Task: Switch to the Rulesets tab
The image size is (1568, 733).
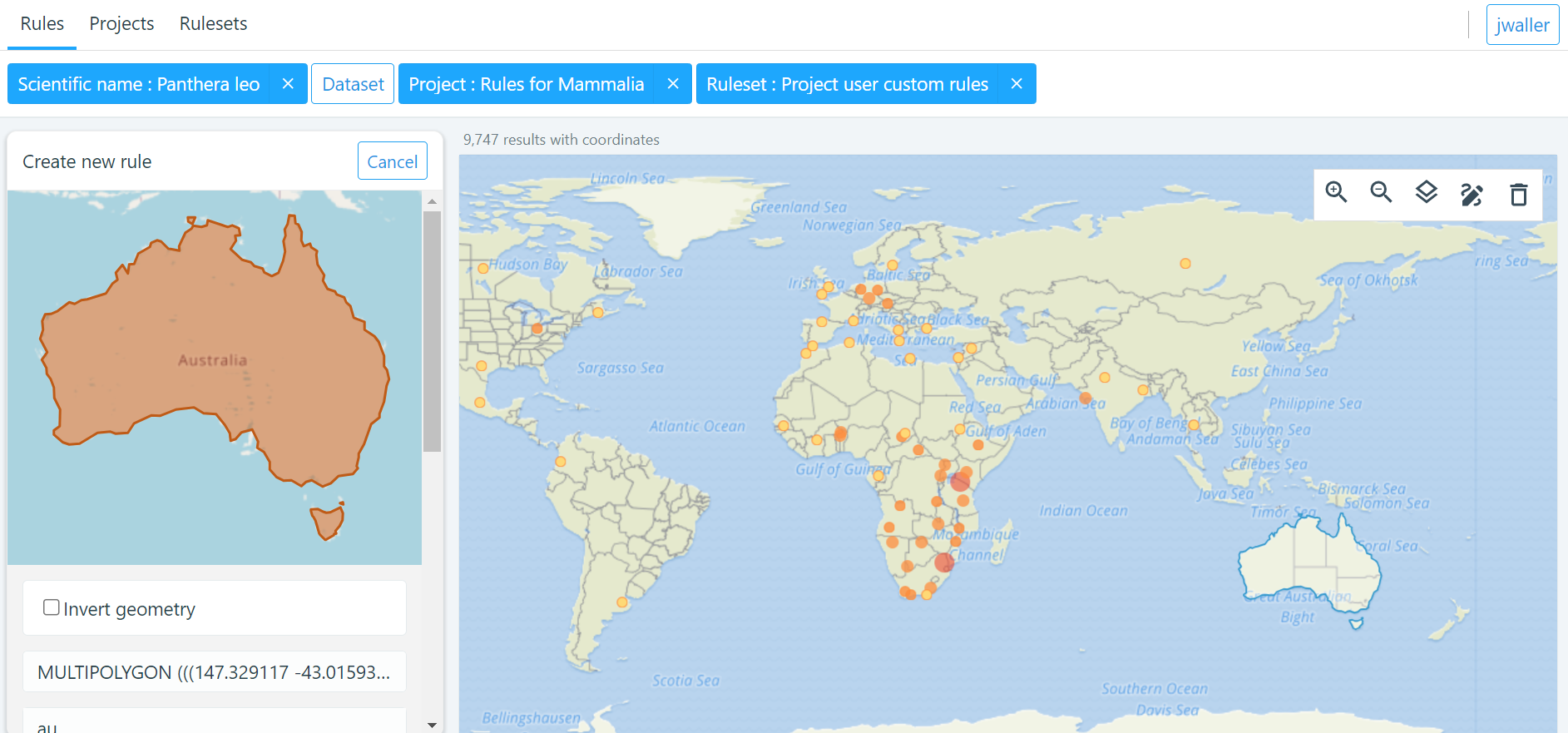Action: click(213, 24)
